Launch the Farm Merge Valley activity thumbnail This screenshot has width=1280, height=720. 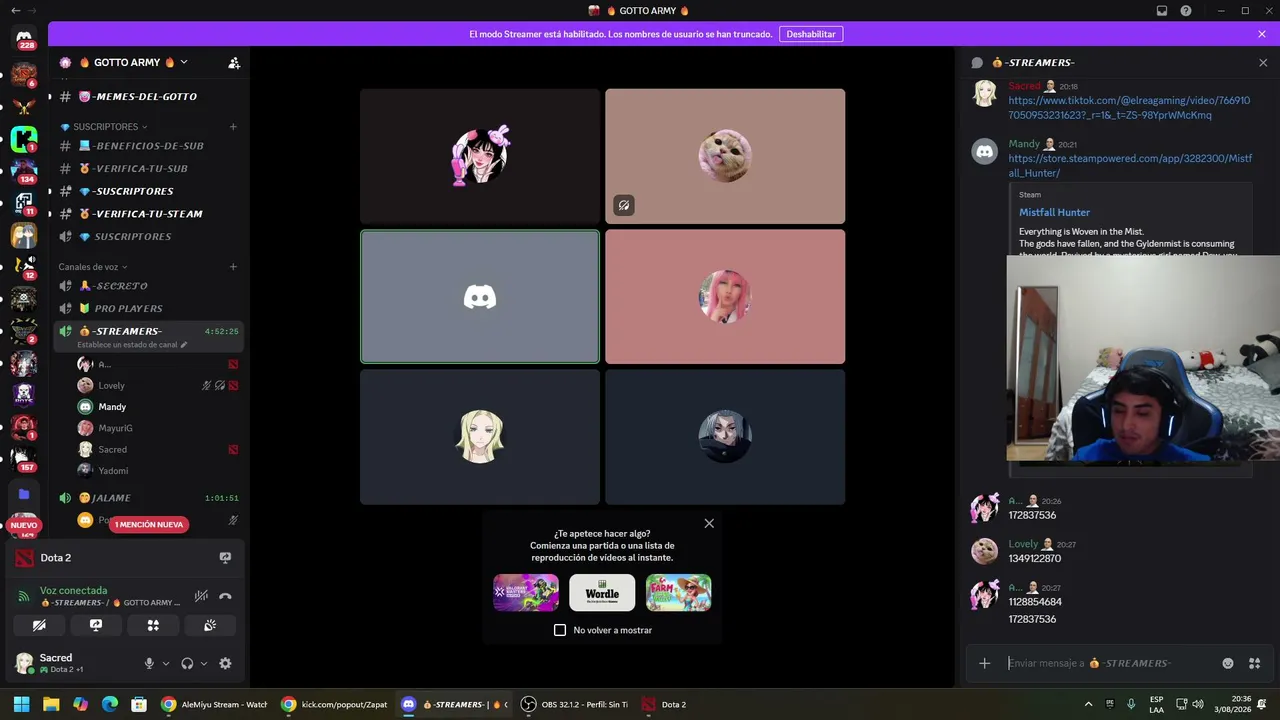pos(678,593)
